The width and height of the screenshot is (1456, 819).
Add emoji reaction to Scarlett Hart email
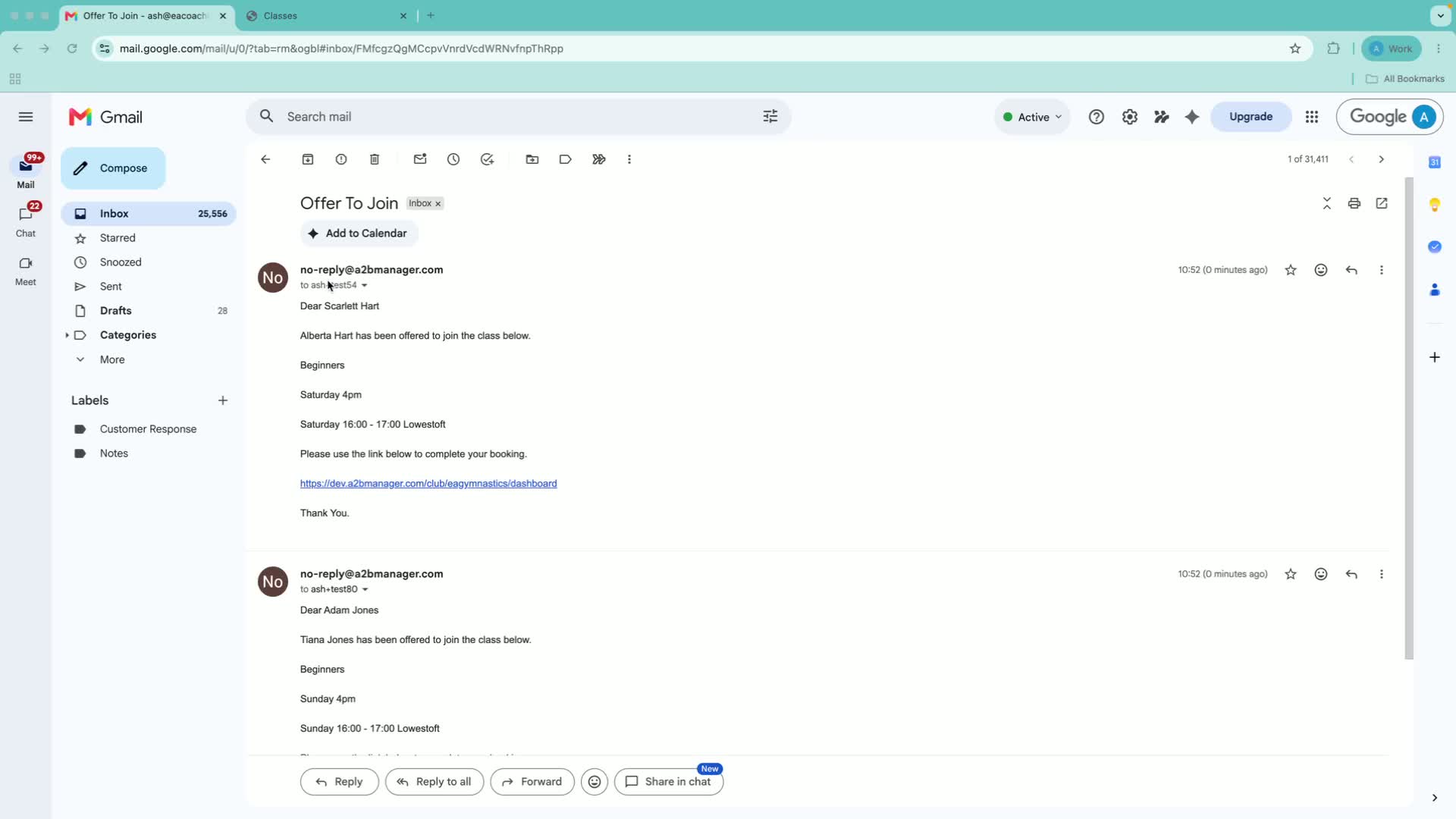click(x=1321, y=270)
